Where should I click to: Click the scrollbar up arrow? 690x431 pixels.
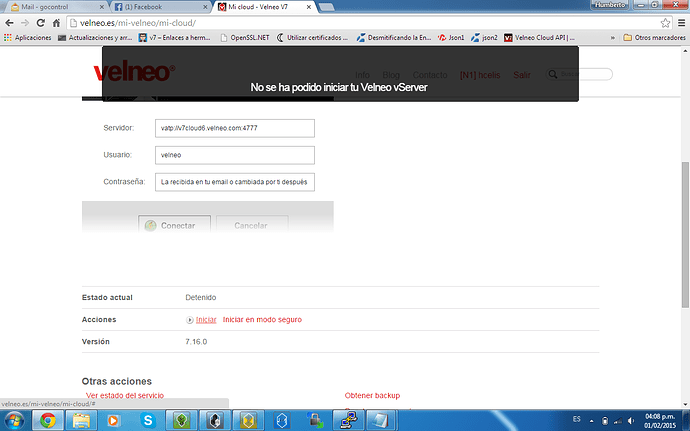[685, 50]
